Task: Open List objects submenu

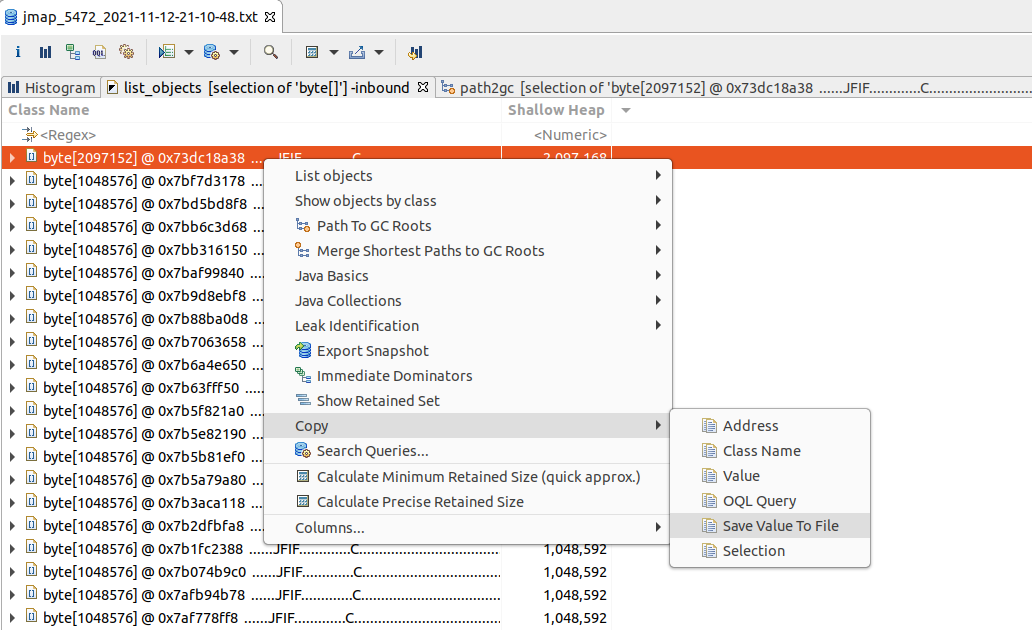Action: coord(468,176)
